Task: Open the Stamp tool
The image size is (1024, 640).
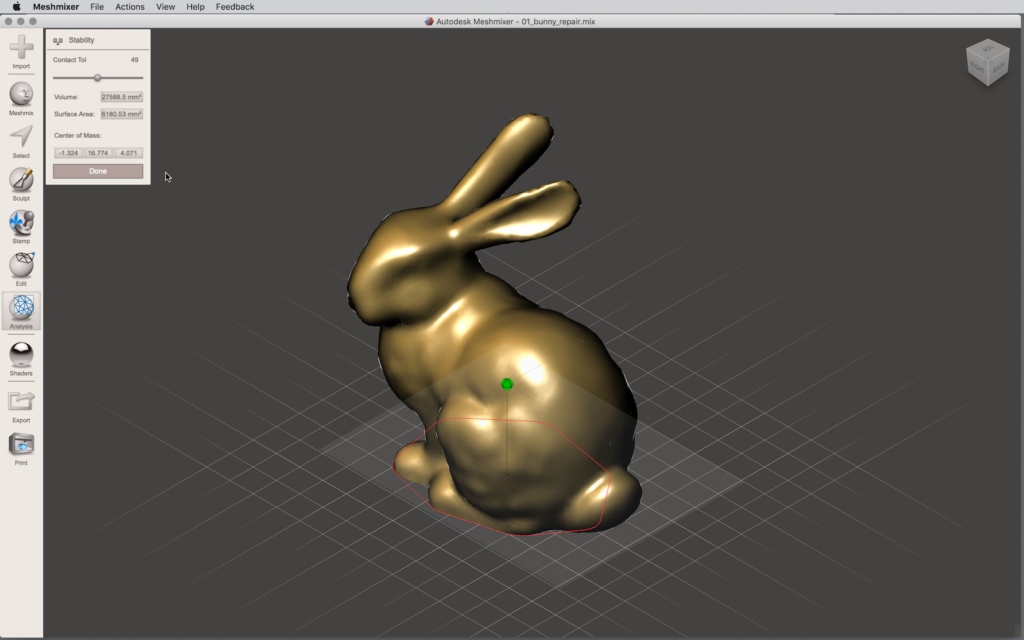Action: pos(21,223)
